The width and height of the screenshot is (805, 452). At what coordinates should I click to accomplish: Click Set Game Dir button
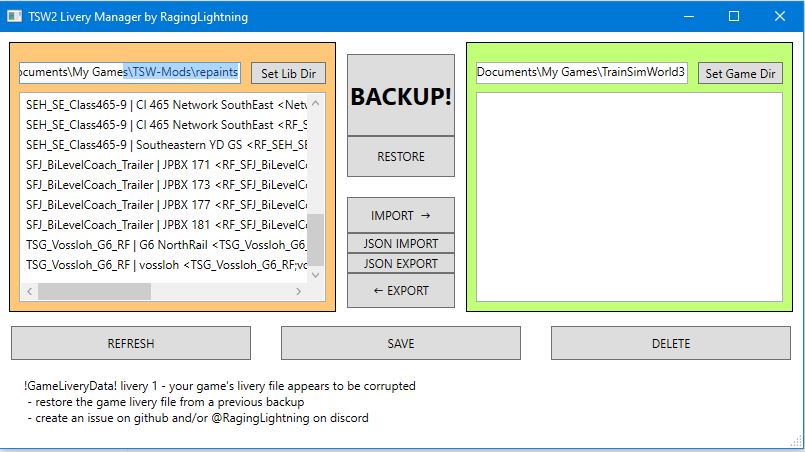[740, 73]
